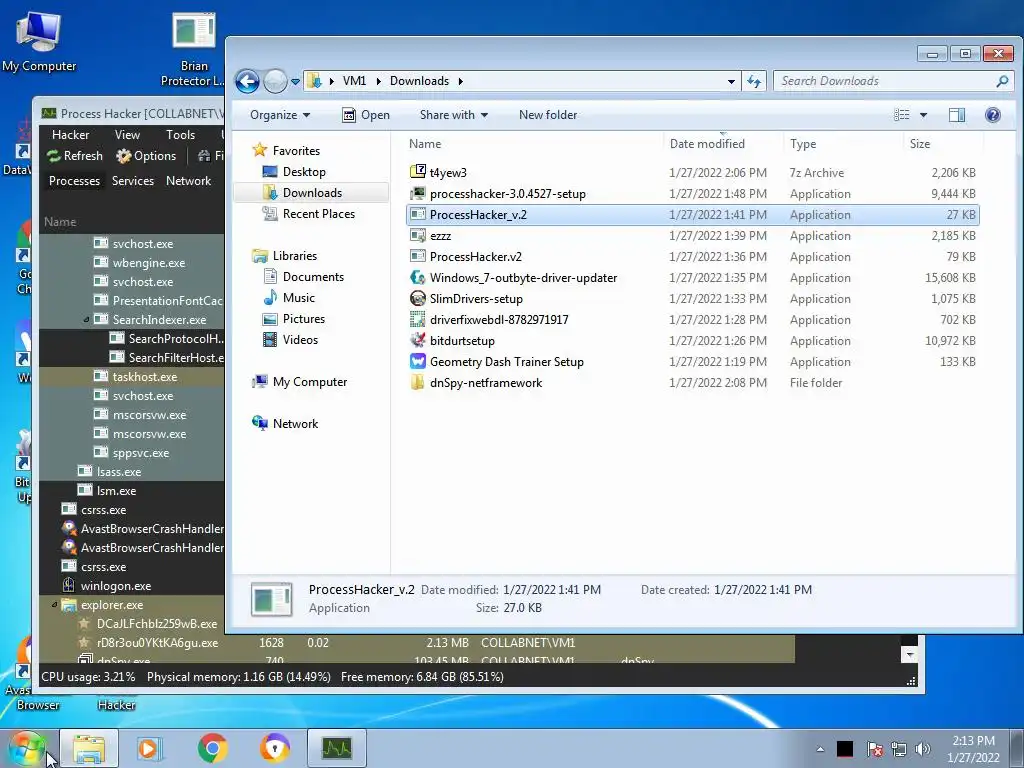
Task: Click Options in Process Hacker toolbar
Action: pos(146,156)
